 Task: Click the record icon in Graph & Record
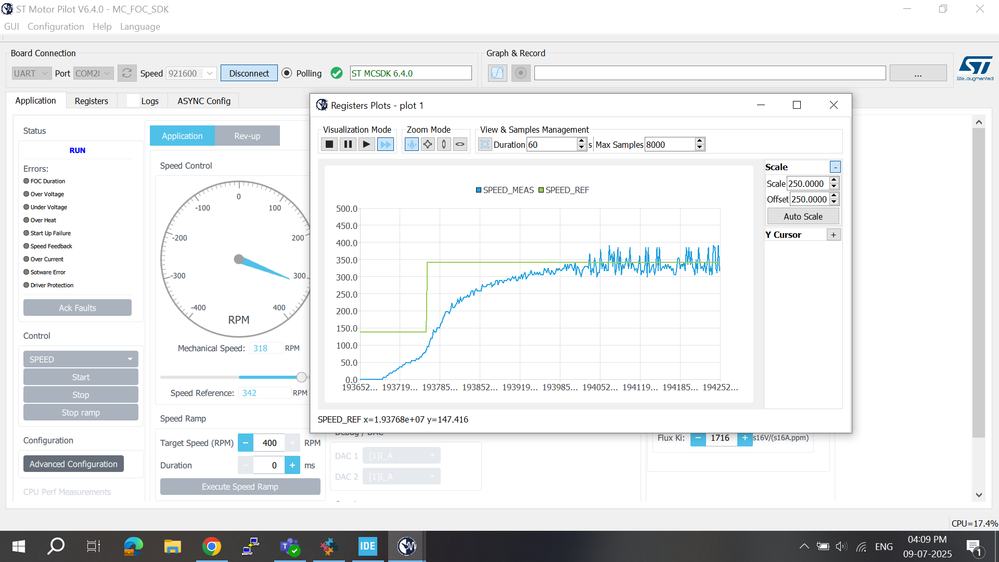click(x=521, y=73)
